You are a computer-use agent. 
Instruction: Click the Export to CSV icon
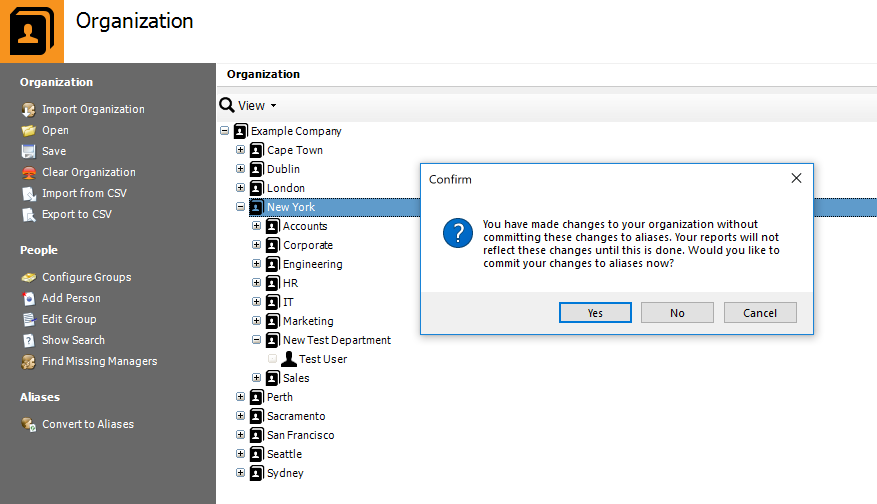[x=29, y=215]
